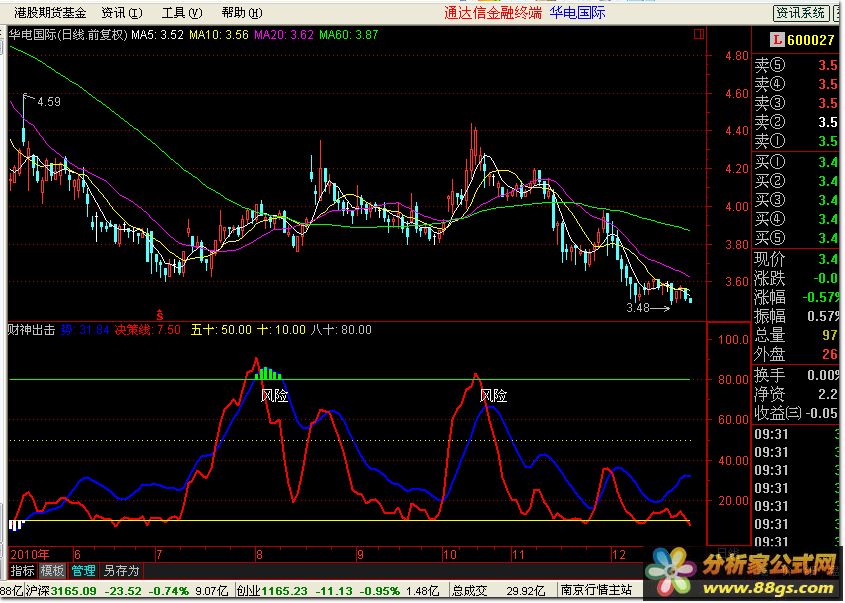This screenshot has width=845, height=603.
Task: Open the 港股期货基金 menu
Action: pos(50,12)
